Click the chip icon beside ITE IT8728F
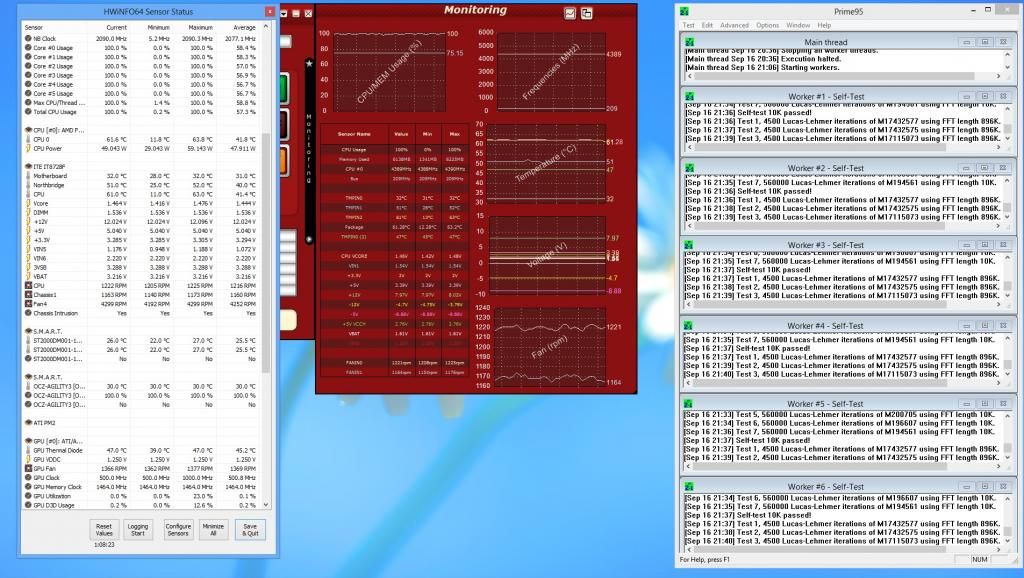This screenshot has width=1024, height=578. [x=28, y=167]
